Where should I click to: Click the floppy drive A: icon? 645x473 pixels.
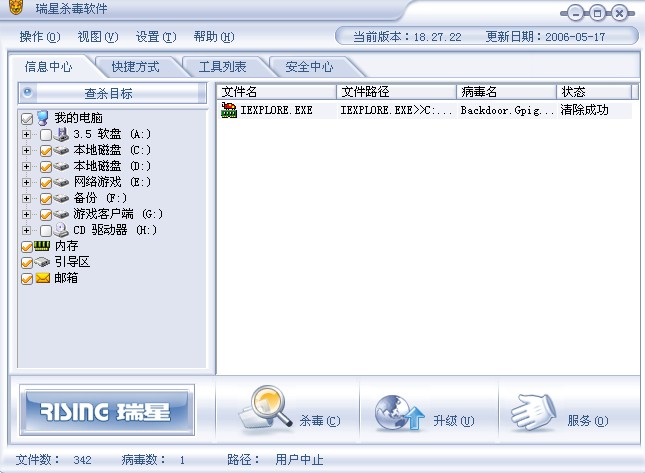click(x=61, y=134)
